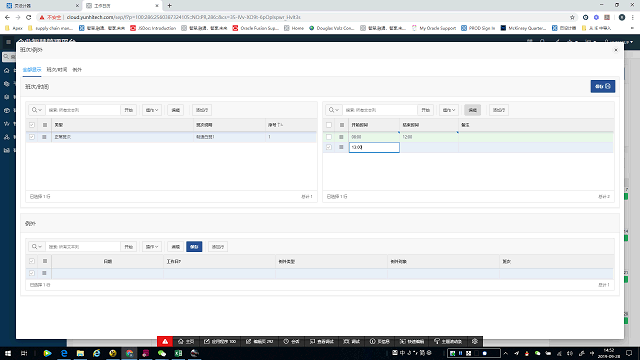The height and width of the screenshot is (360, 640).
Task: Switch to the first browser tab
Action: pos(41,6)
